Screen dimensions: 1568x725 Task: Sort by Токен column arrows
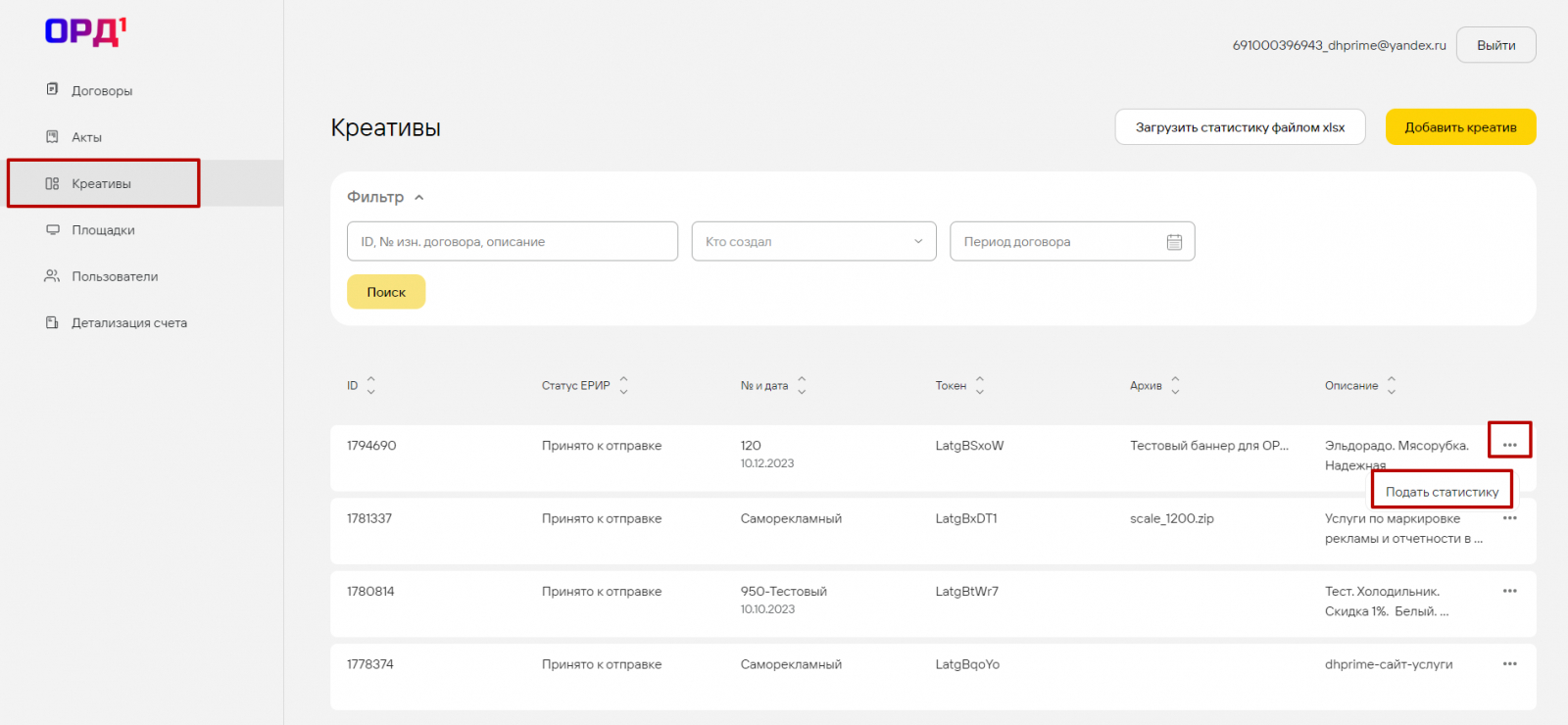click(979, 386)
